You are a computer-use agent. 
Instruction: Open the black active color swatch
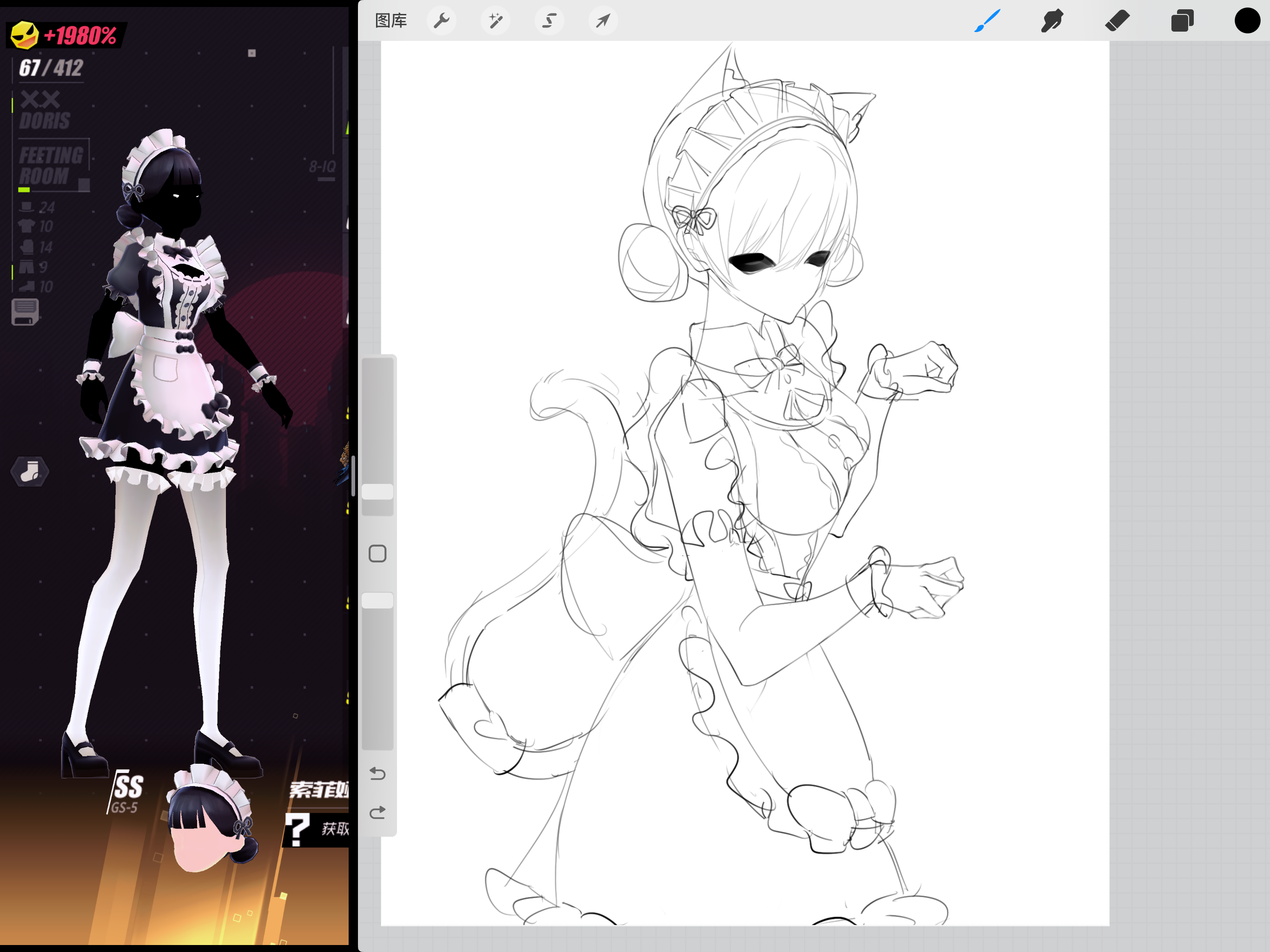pos(1247,20)
